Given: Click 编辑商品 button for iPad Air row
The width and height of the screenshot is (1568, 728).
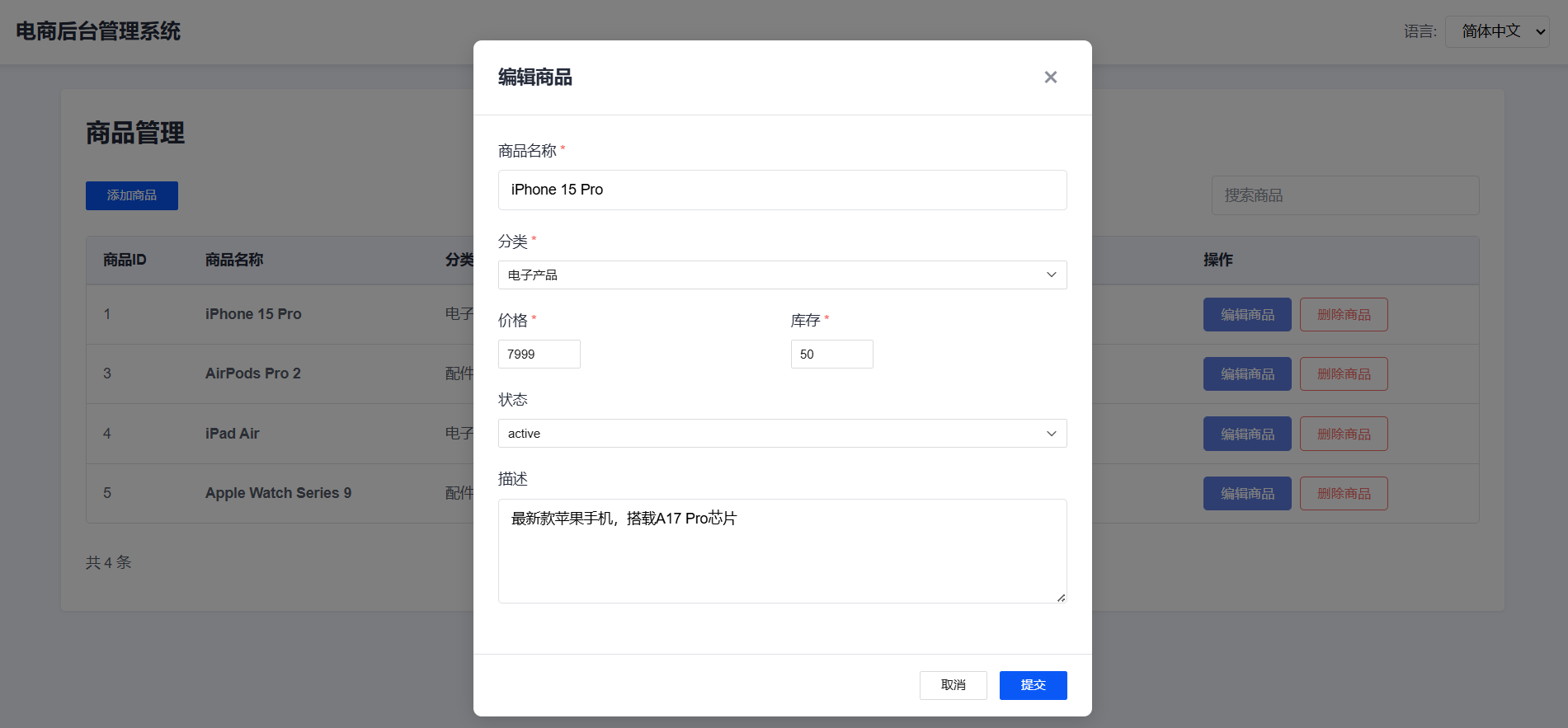Looking at the screenshot, I should pyautogui.click(x=1247, y=434).
